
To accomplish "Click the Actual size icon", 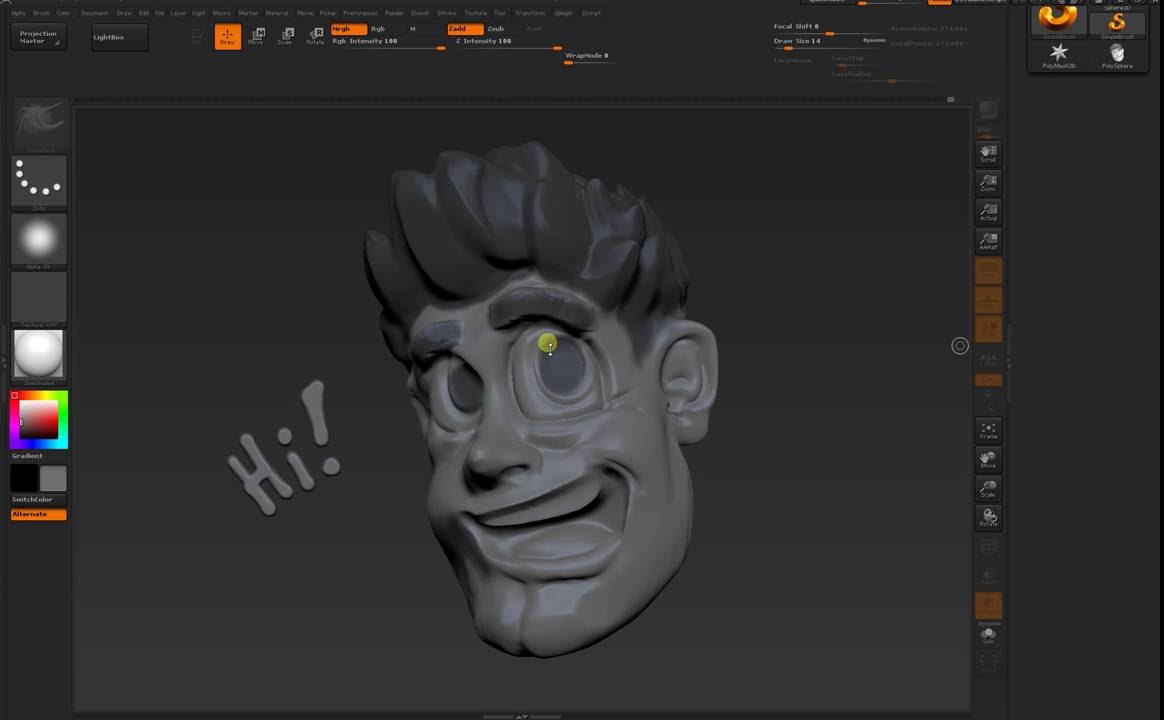I will [988, 212].
